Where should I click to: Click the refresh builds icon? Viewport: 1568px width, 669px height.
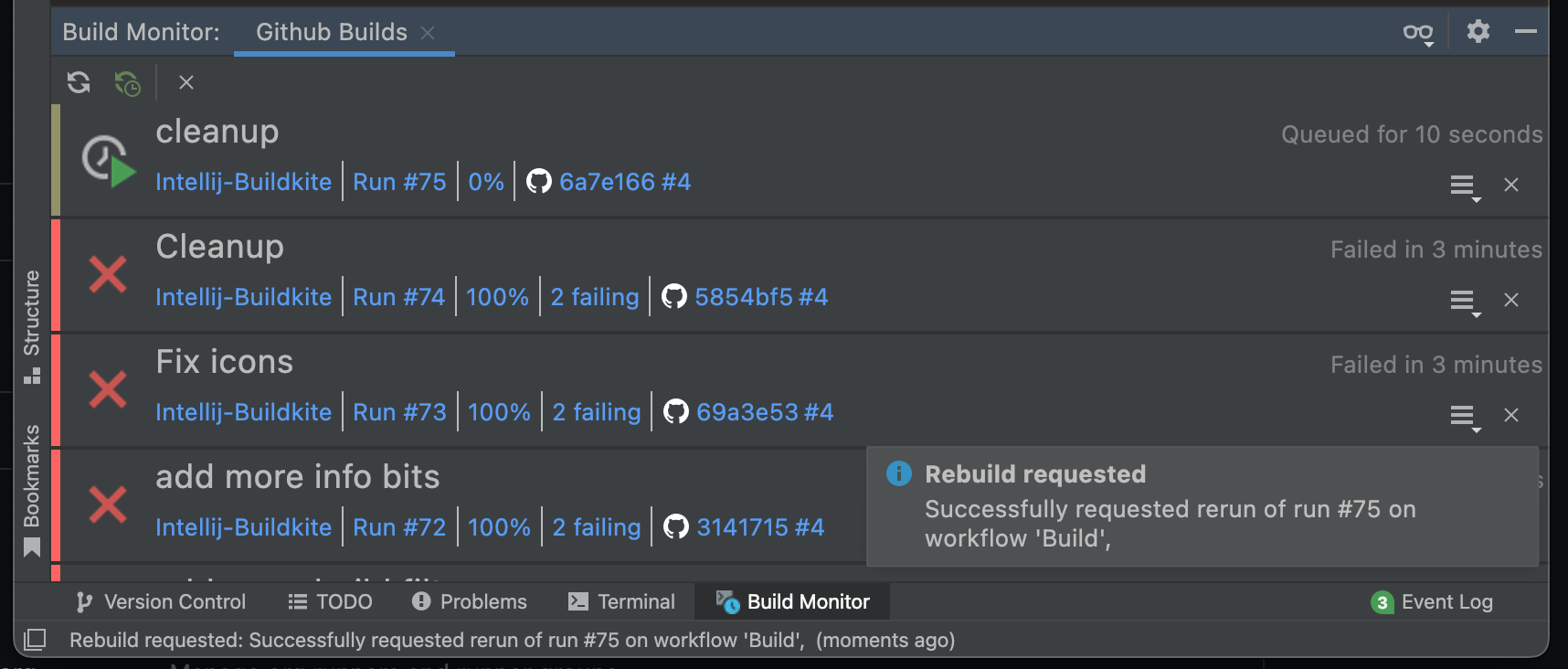click(79, 82)
